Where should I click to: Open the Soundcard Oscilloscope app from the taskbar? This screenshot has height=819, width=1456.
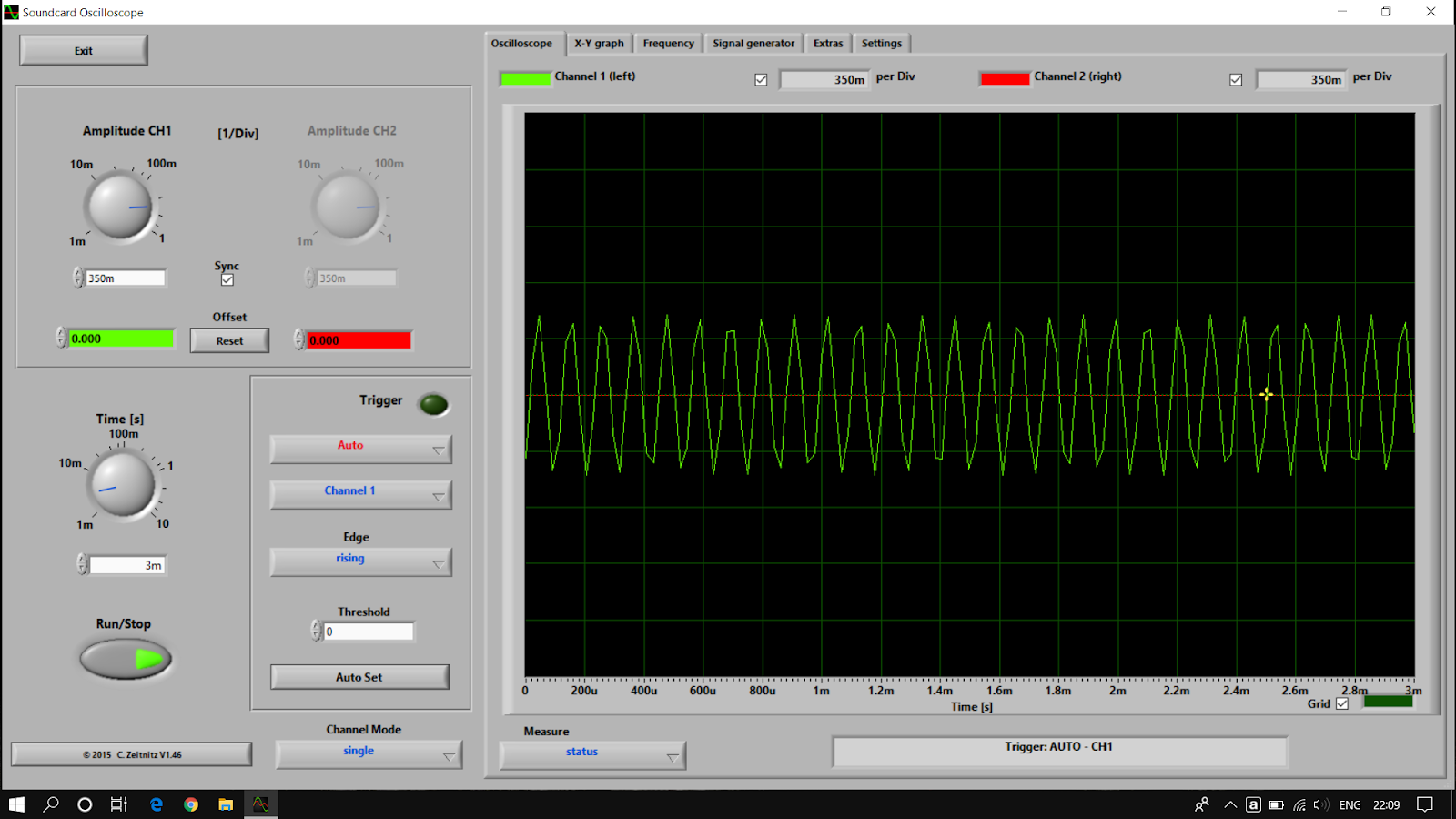pyautogui.click(x=260, y=804)
